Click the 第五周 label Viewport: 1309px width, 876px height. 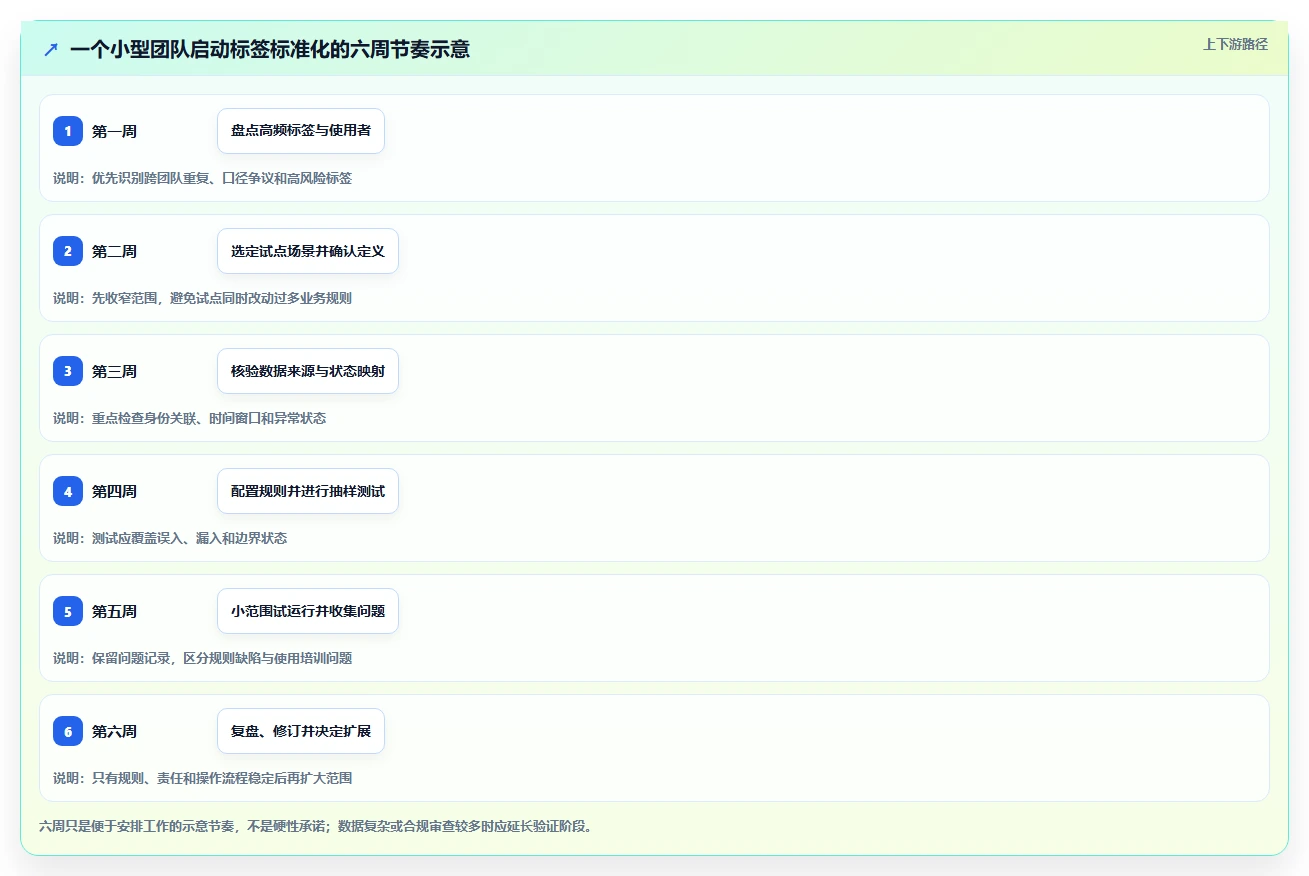click(x=114, y=611)
